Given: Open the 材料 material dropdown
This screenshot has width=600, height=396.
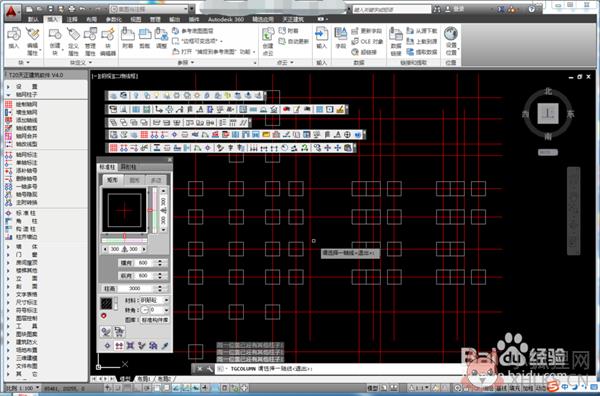Looking at the screenshot, I should 166,300.
